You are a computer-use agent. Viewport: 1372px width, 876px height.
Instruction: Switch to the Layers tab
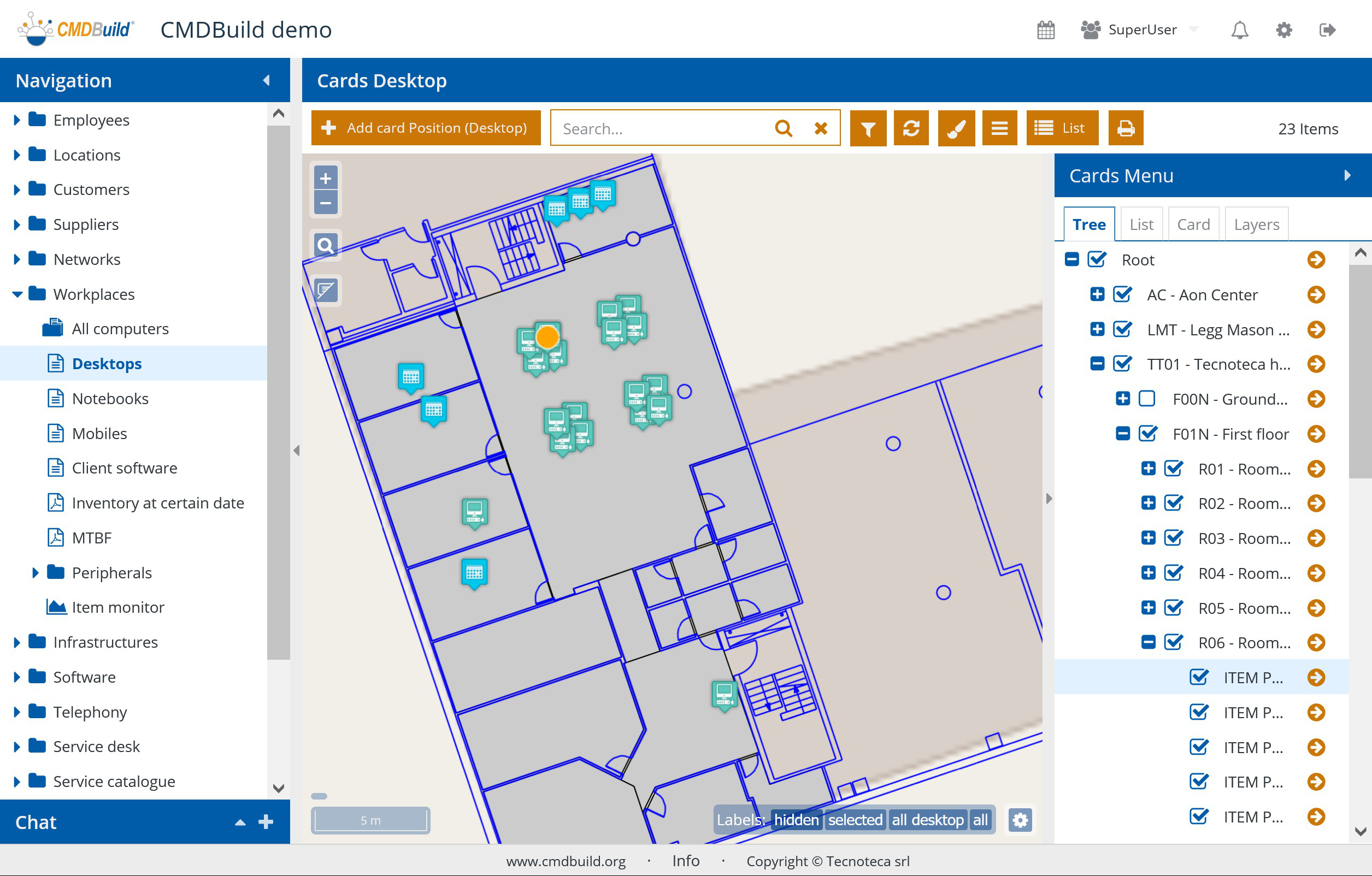pyautogui.click(x=1256, y=224)
